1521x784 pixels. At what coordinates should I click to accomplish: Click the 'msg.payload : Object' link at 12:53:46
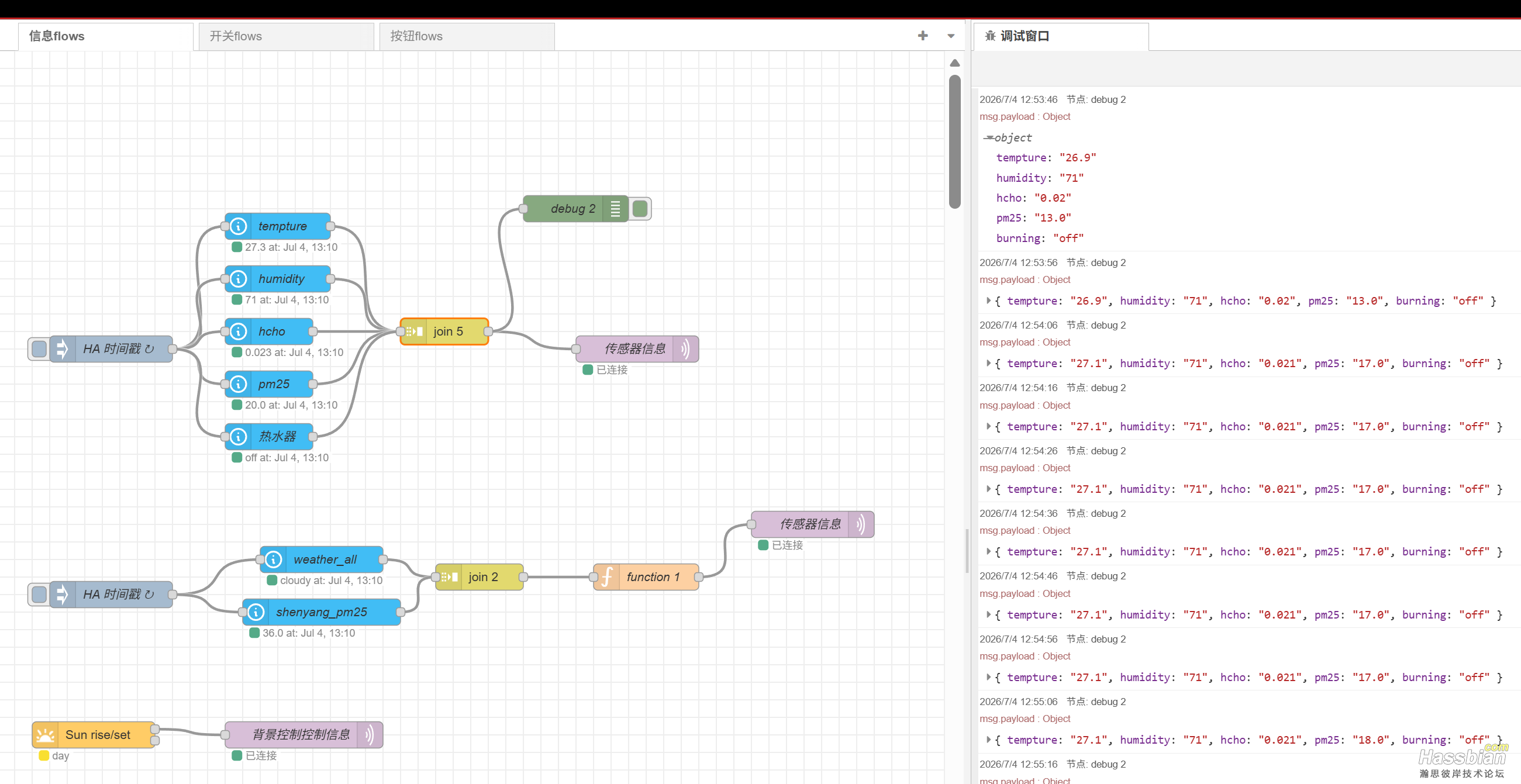pyautogui.click(x=1025, y=116)
